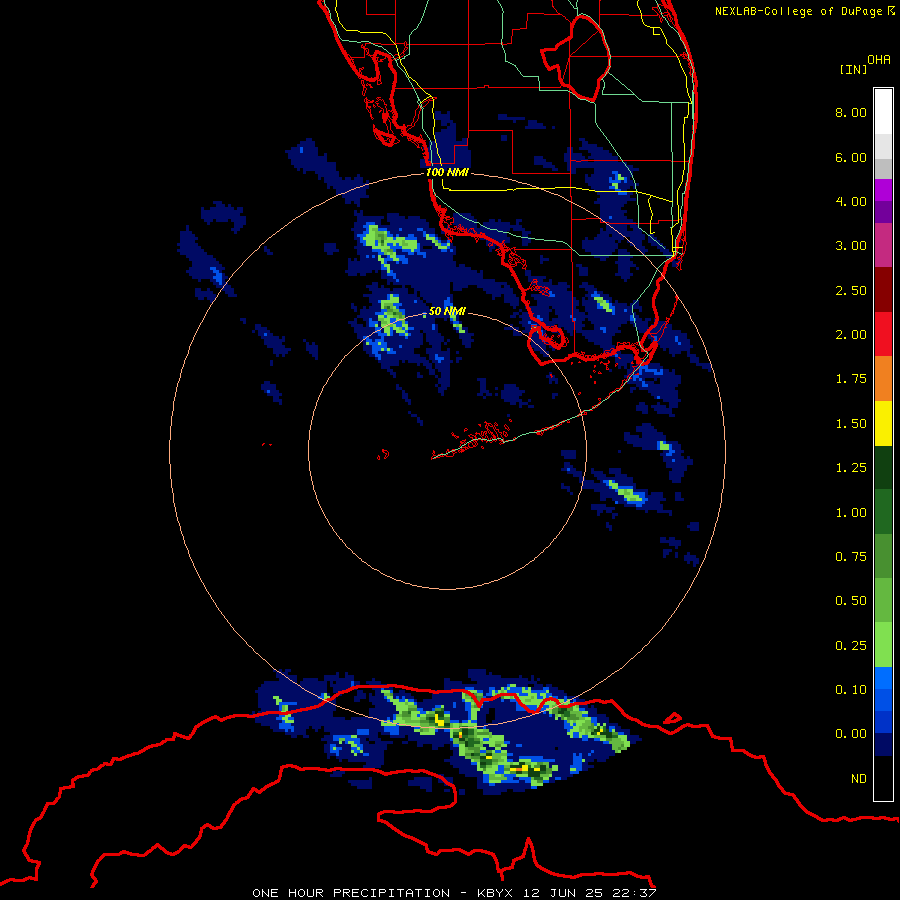Select the black ND swatch in legend
This screenshot has width=900, height=900.
(x=883, y=778)
